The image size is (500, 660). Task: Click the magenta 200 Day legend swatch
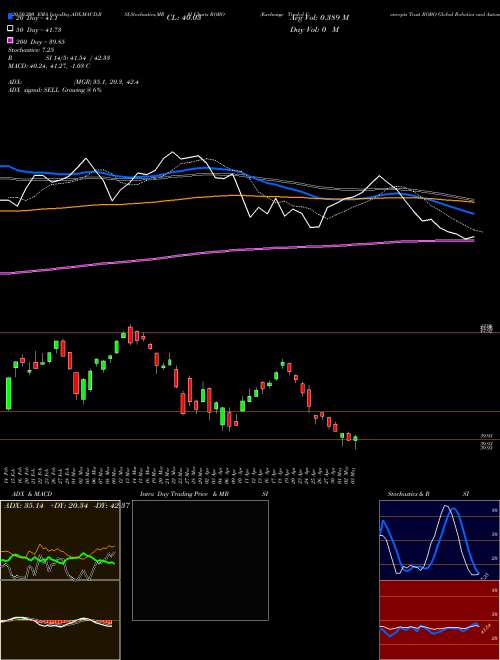pyautogui.click(x=10, y=40)
